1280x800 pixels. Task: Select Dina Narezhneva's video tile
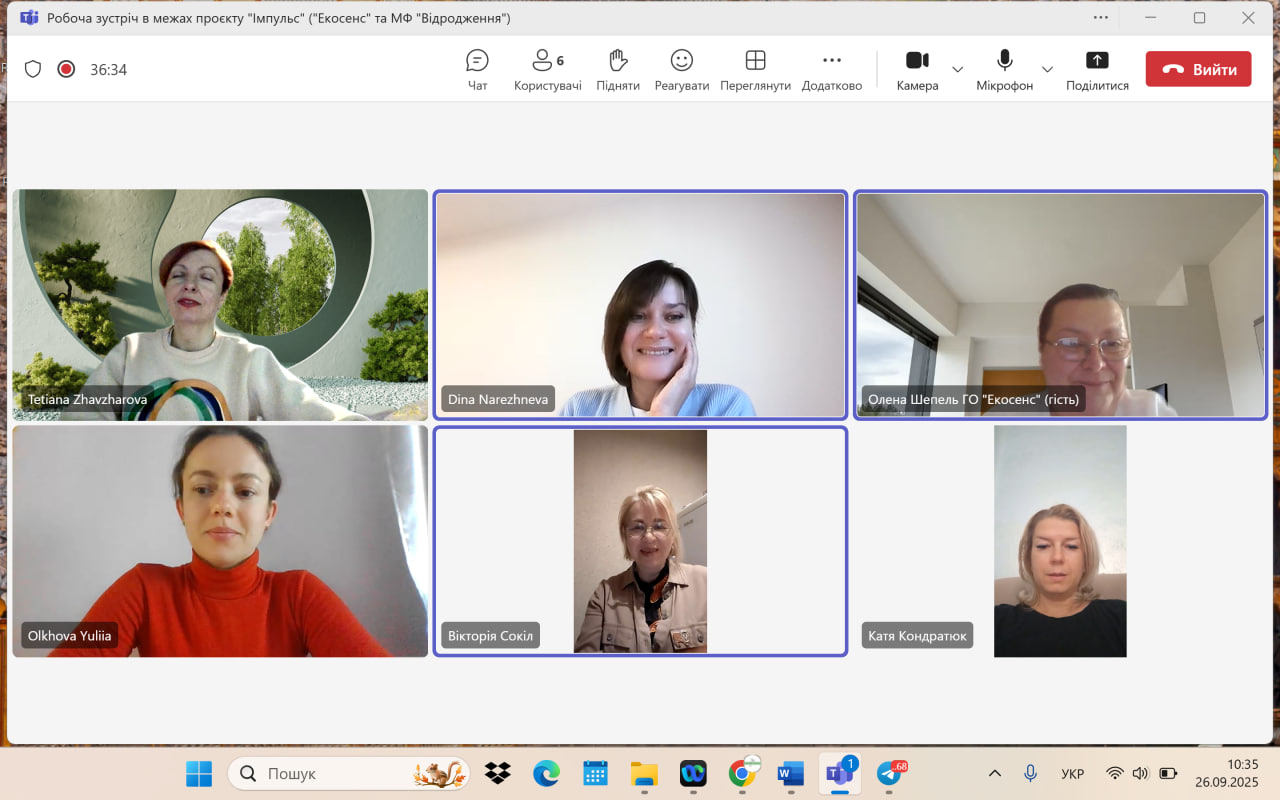pyautogui.click(x=640, y=304)
